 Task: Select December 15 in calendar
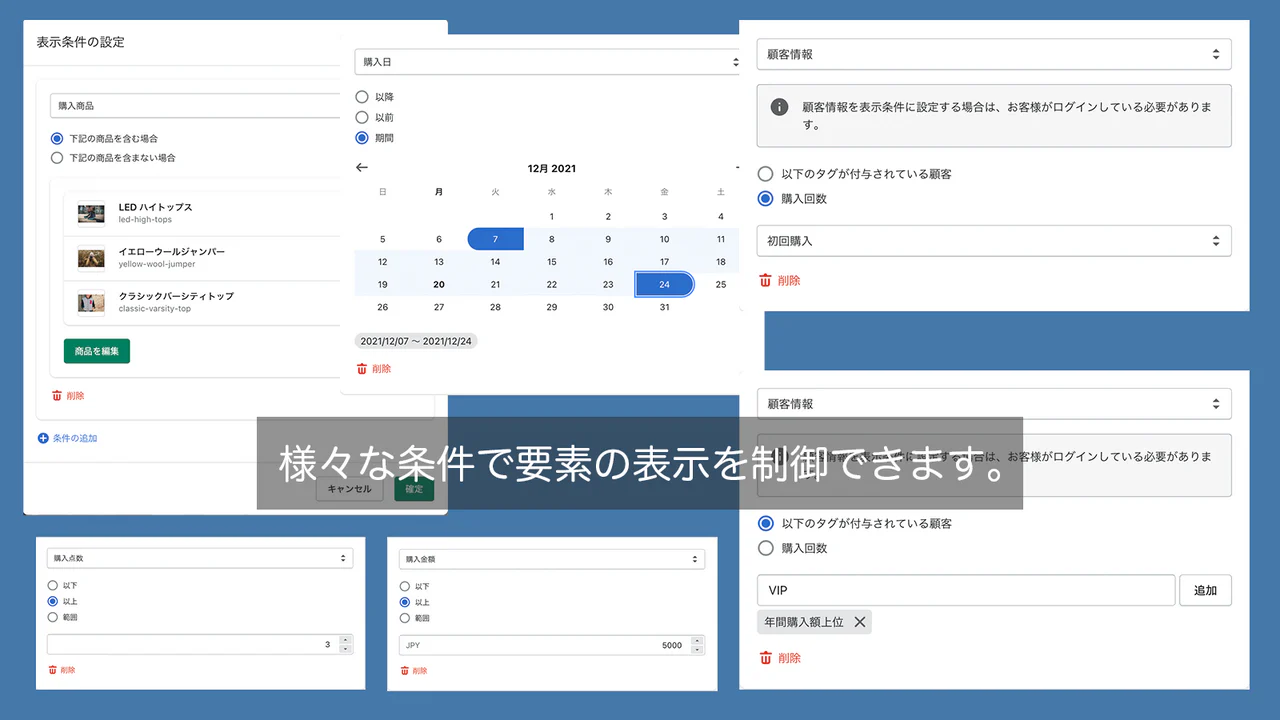click(552, 262)
